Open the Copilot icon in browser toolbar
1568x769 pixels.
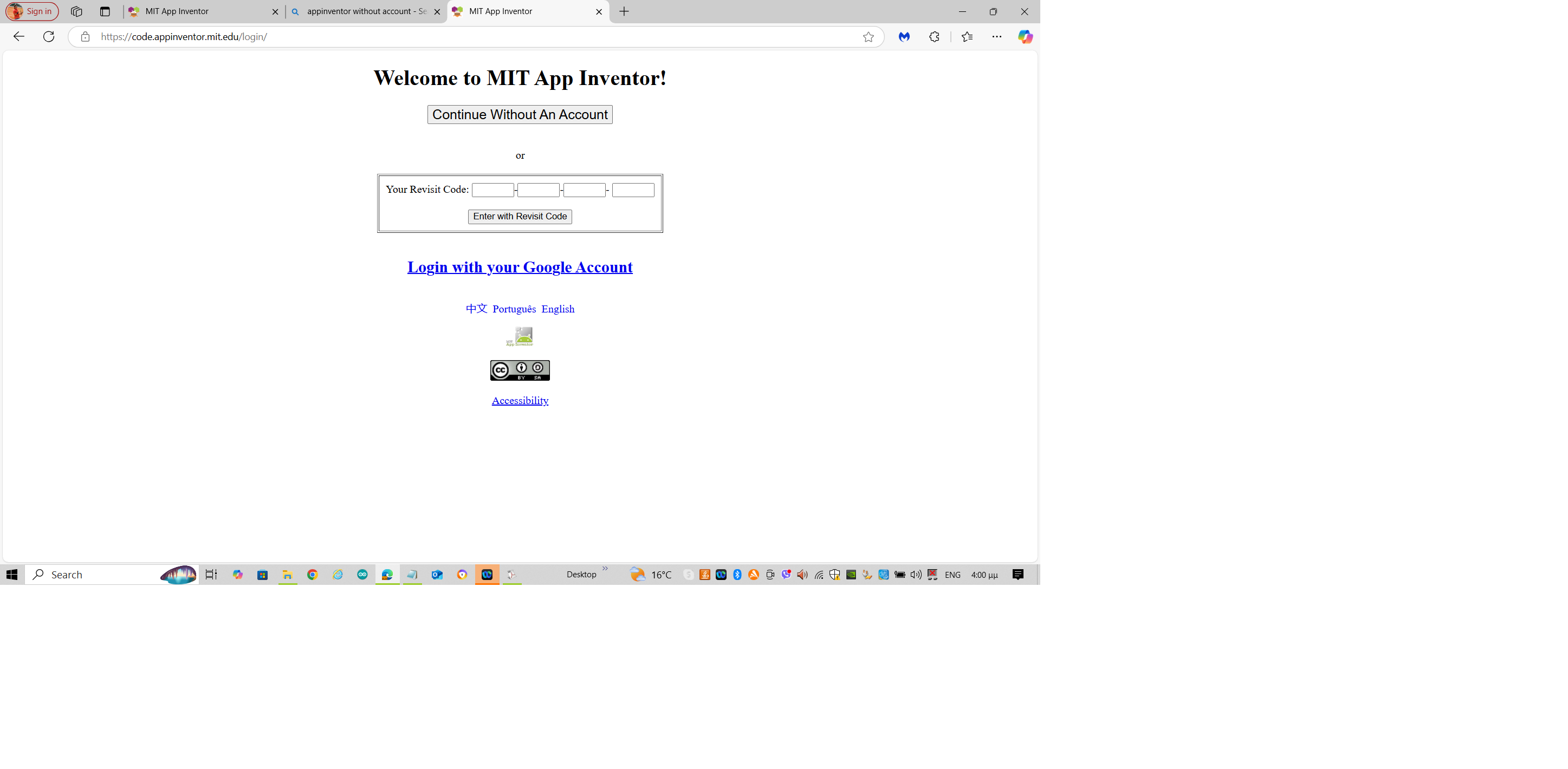point(1025,36)
